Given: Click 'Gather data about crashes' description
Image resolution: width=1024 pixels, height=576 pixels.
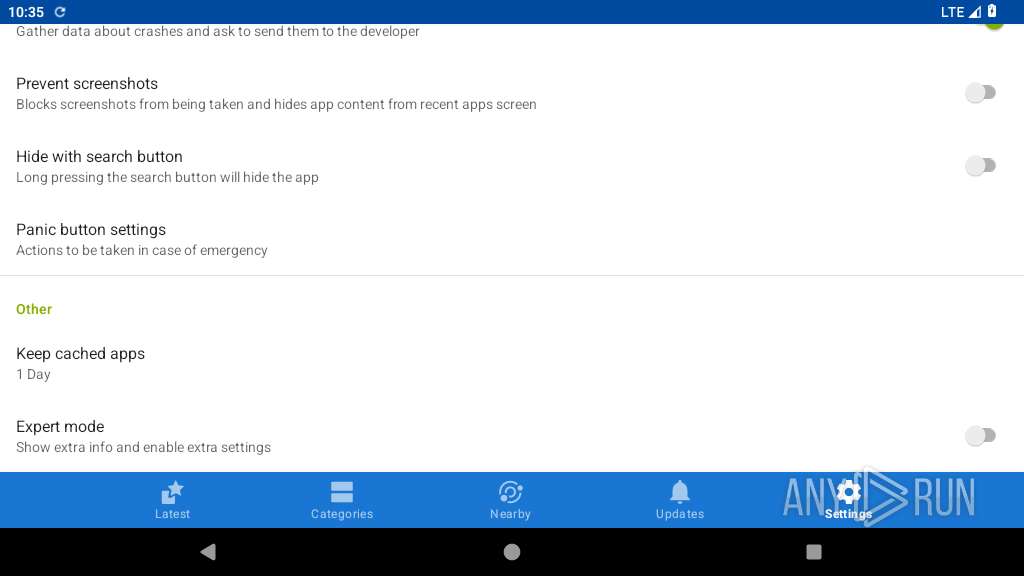Looking at the screenshot, I should pos(217,31).
